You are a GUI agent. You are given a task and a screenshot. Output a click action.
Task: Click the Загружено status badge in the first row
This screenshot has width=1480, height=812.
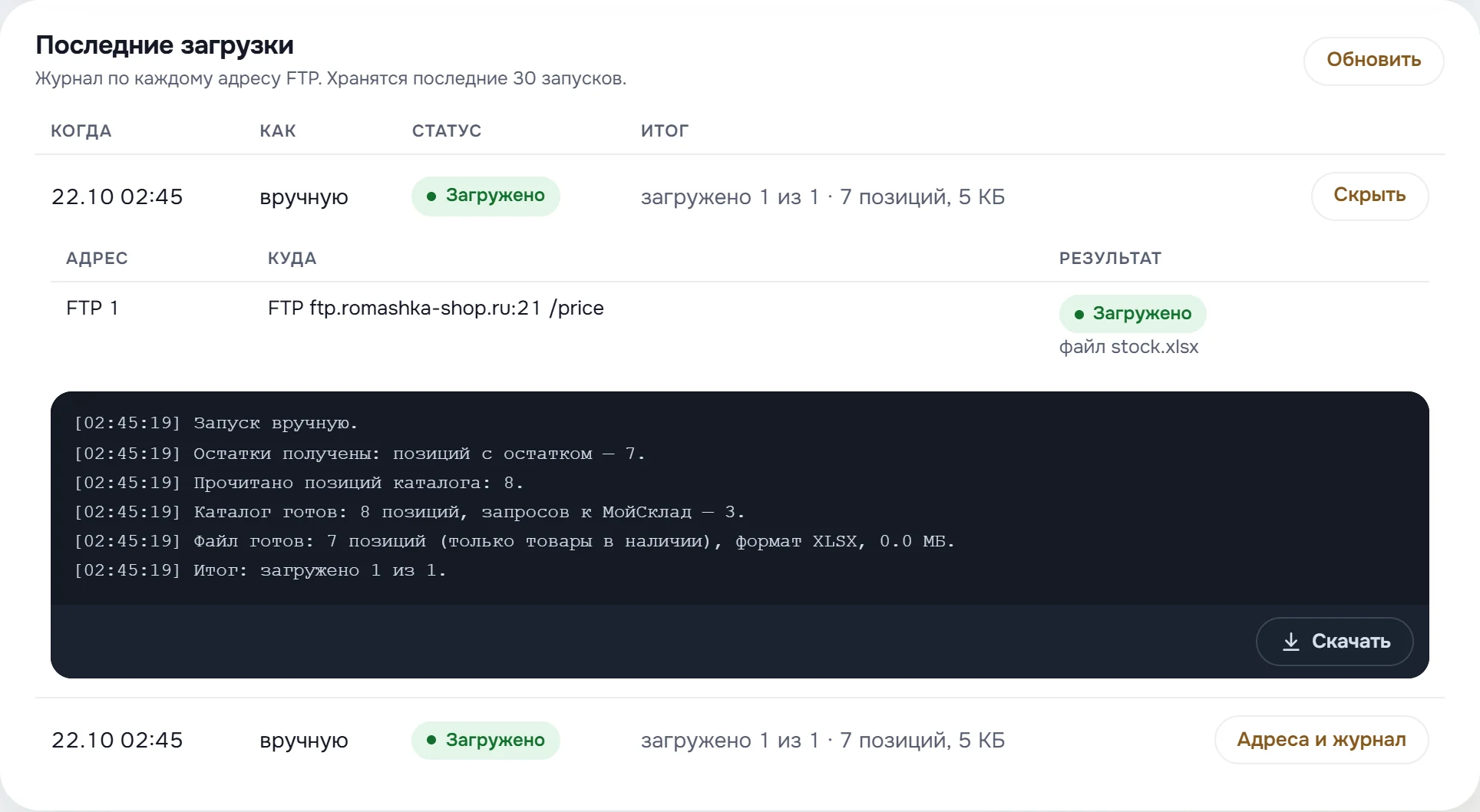tap(485, 196)
